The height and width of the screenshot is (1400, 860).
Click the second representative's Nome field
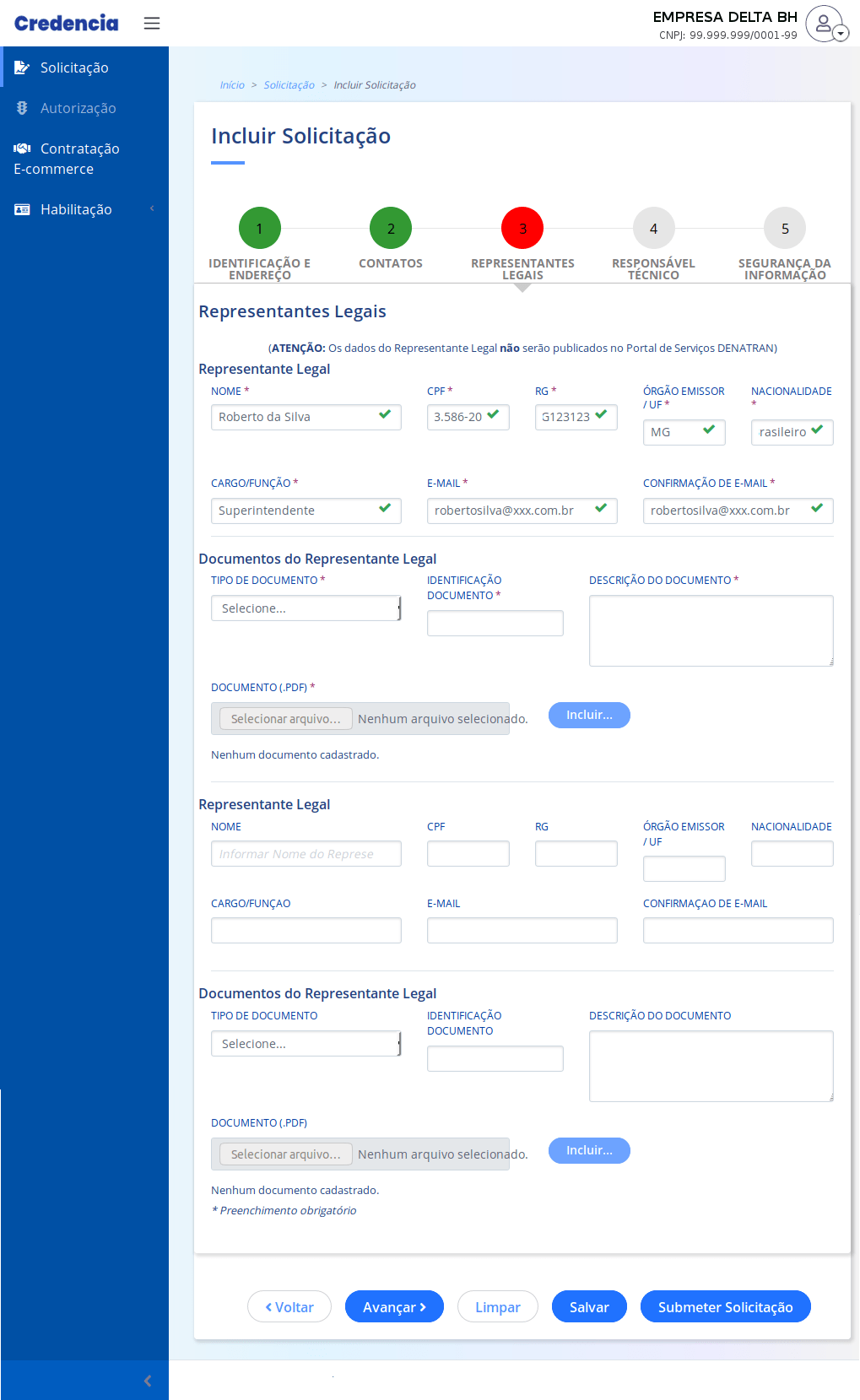click(306, 854)
